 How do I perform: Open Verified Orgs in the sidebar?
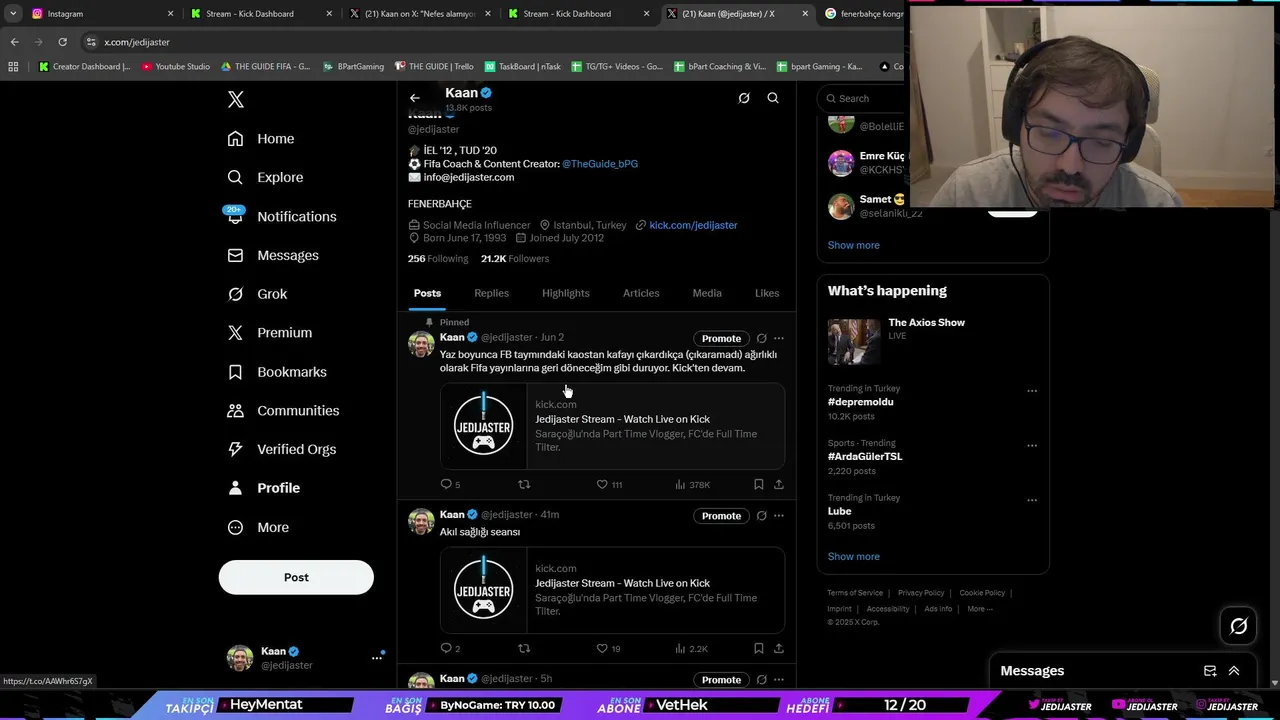pos(282,449)
